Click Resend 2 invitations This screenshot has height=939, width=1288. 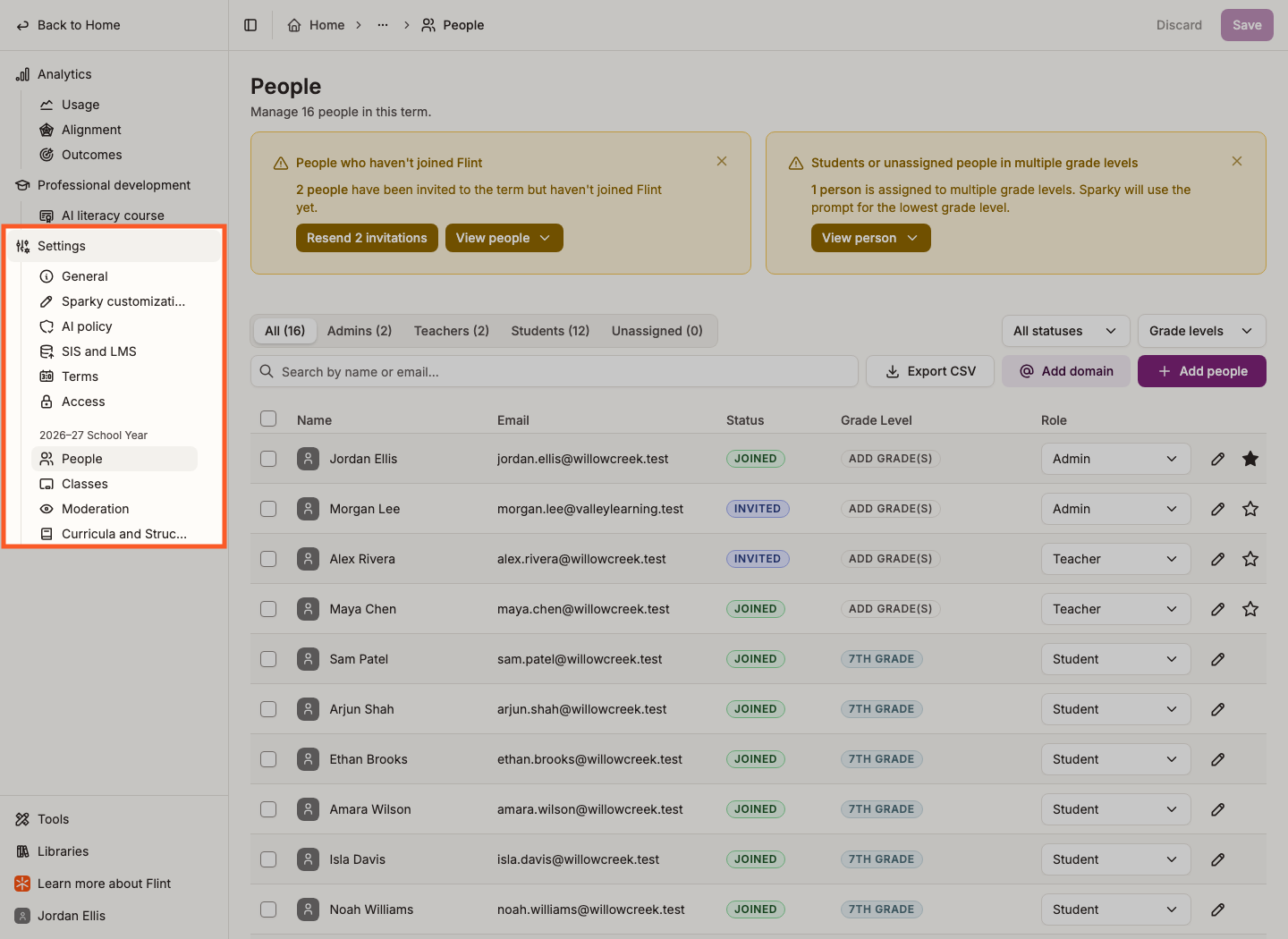(367, 238)
